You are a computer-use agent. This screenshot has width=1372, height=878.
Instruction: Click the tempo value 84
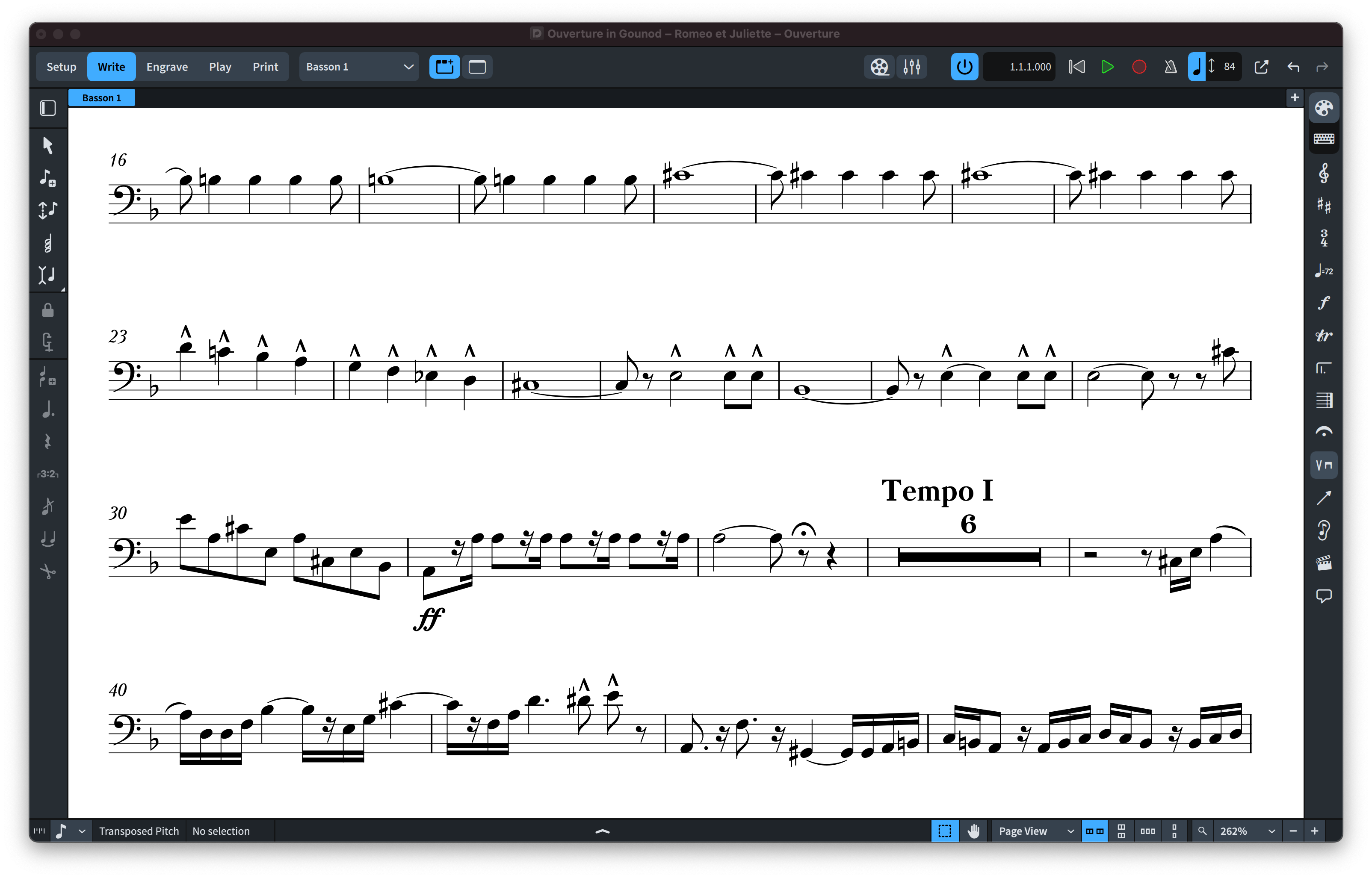point(1229,67)
